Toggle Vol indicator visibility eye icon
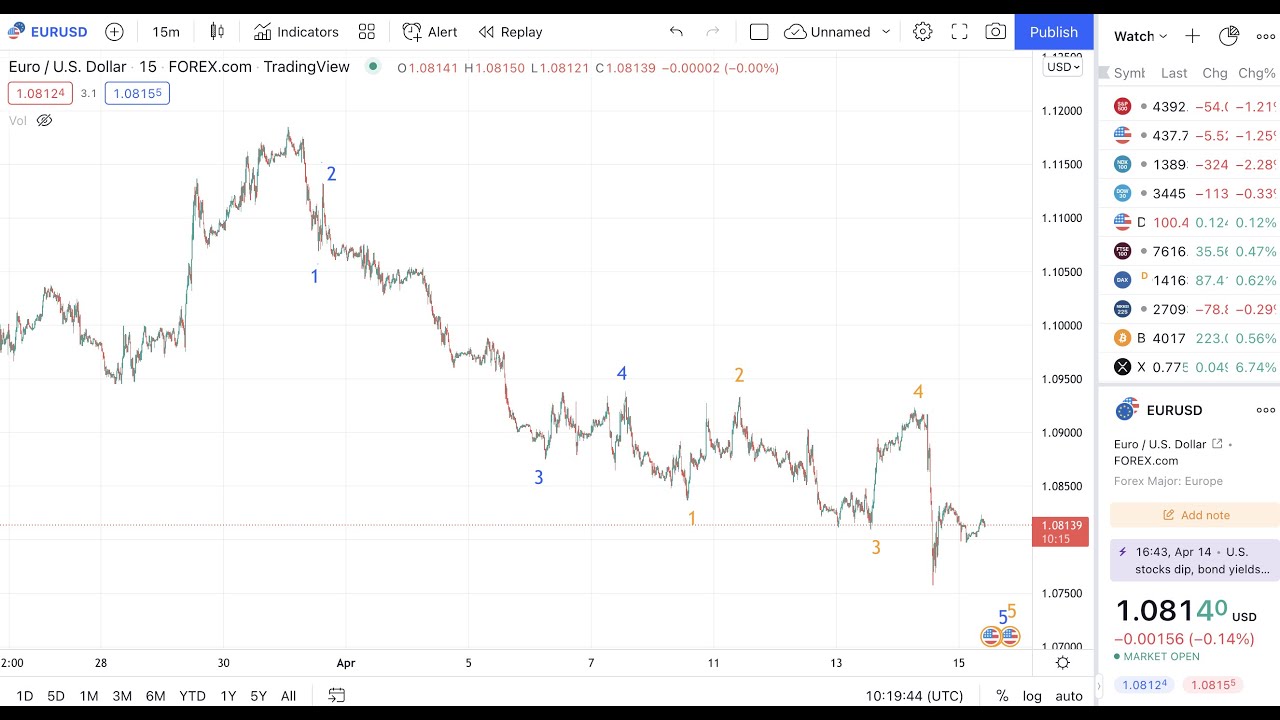Viewport: 1280px width, 720px height. pos(44,121)
